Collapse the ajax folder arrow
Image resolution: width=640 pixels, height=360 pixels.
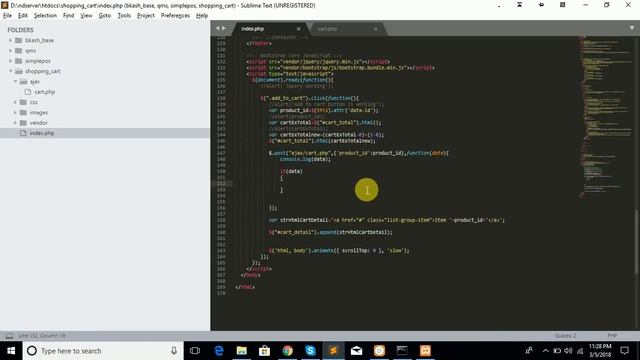[16, 81]
